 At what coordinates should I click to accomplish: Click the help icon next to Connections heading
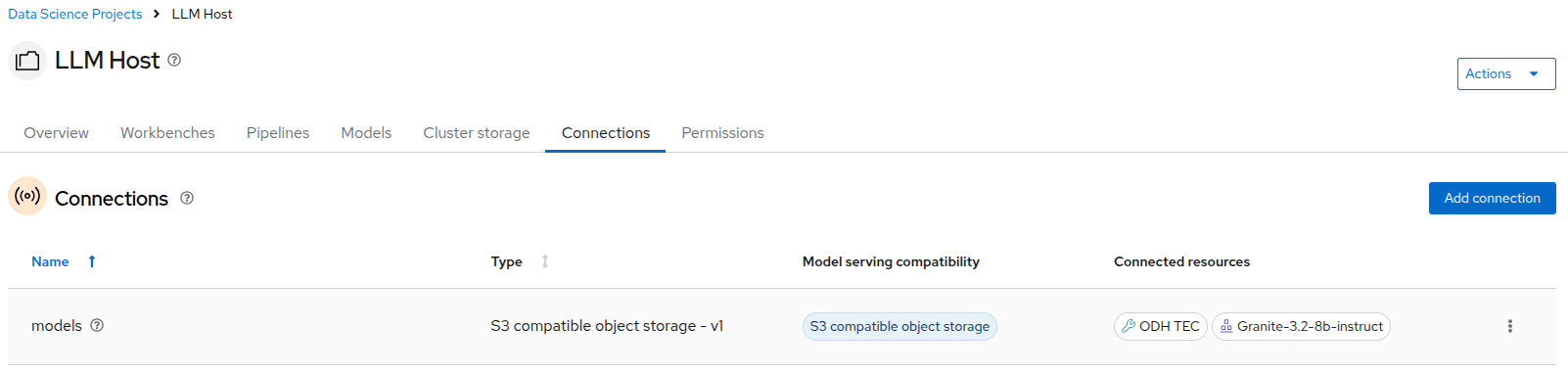[x=187, y=198]
